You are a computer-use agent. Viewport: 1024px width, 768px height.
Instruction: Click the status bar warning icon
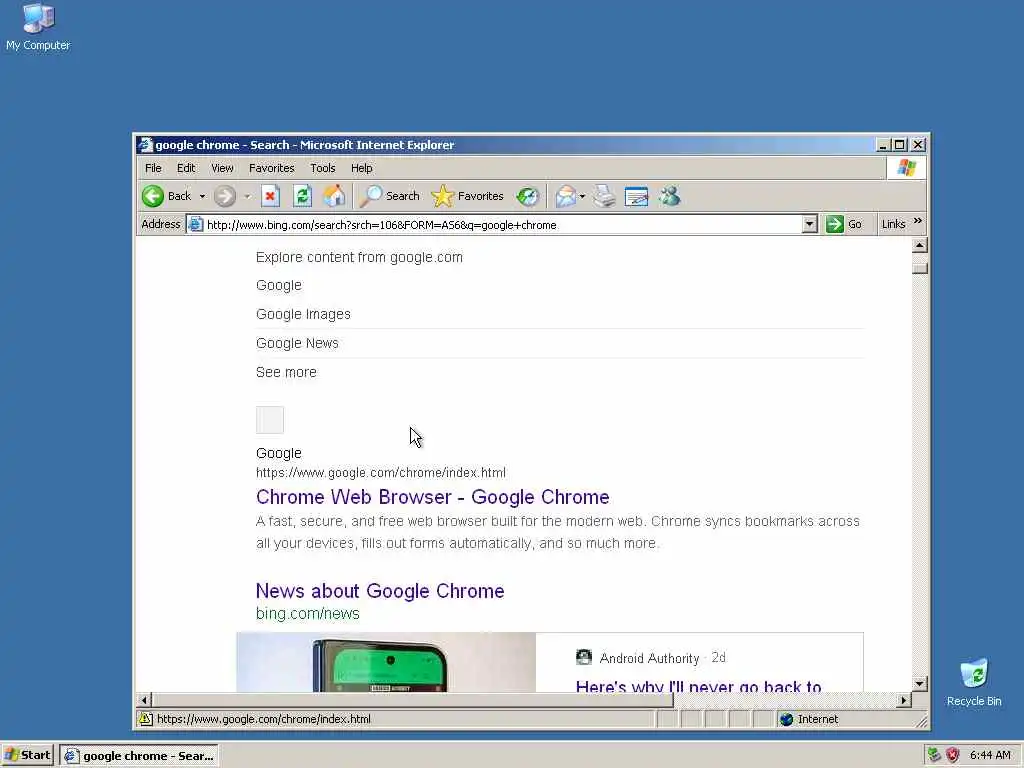tap(146, 719)
